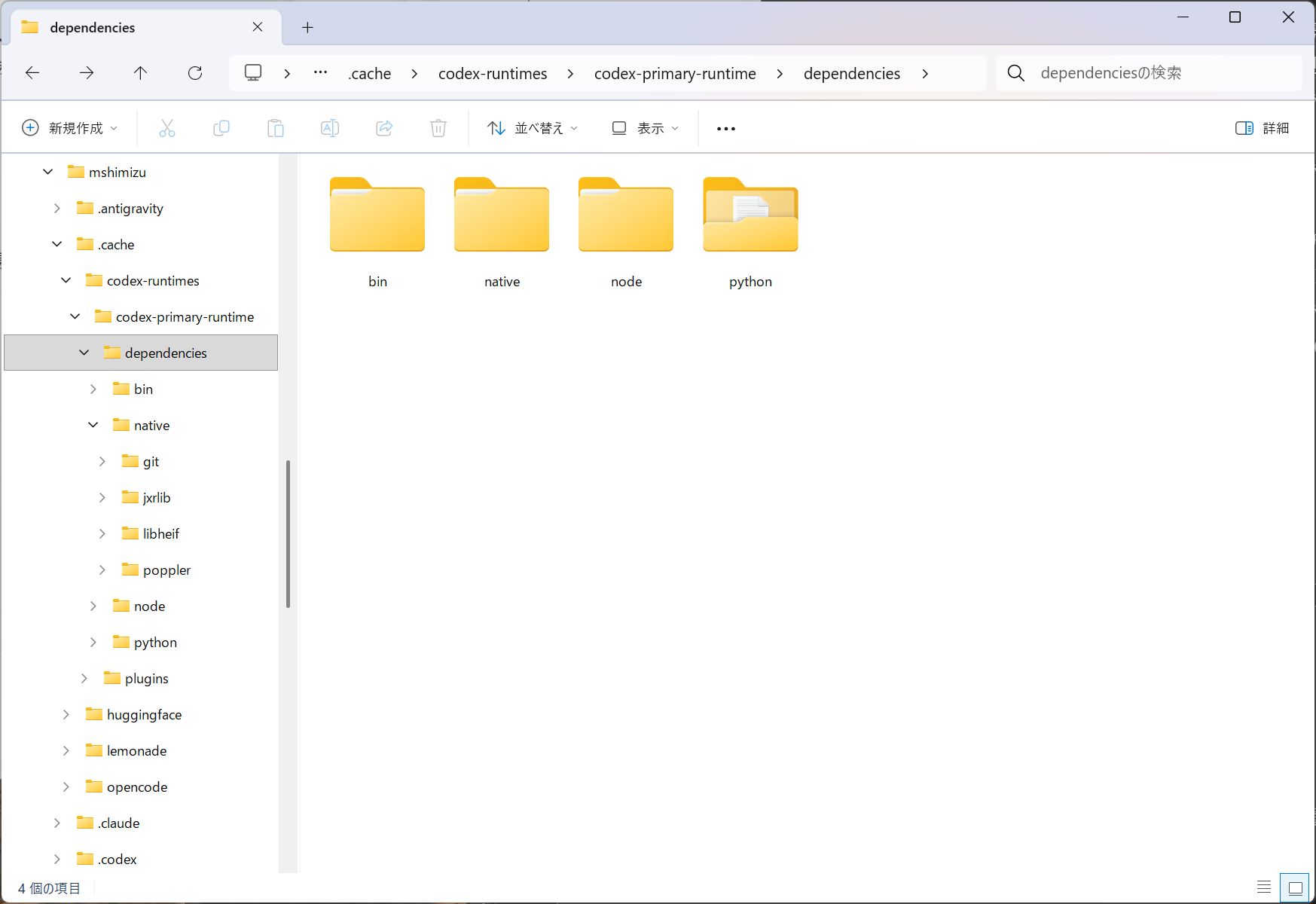This screenshot has width=1316, height=904.
Task: Click the Rename icon in toolbar
Action: pos(330,128)
